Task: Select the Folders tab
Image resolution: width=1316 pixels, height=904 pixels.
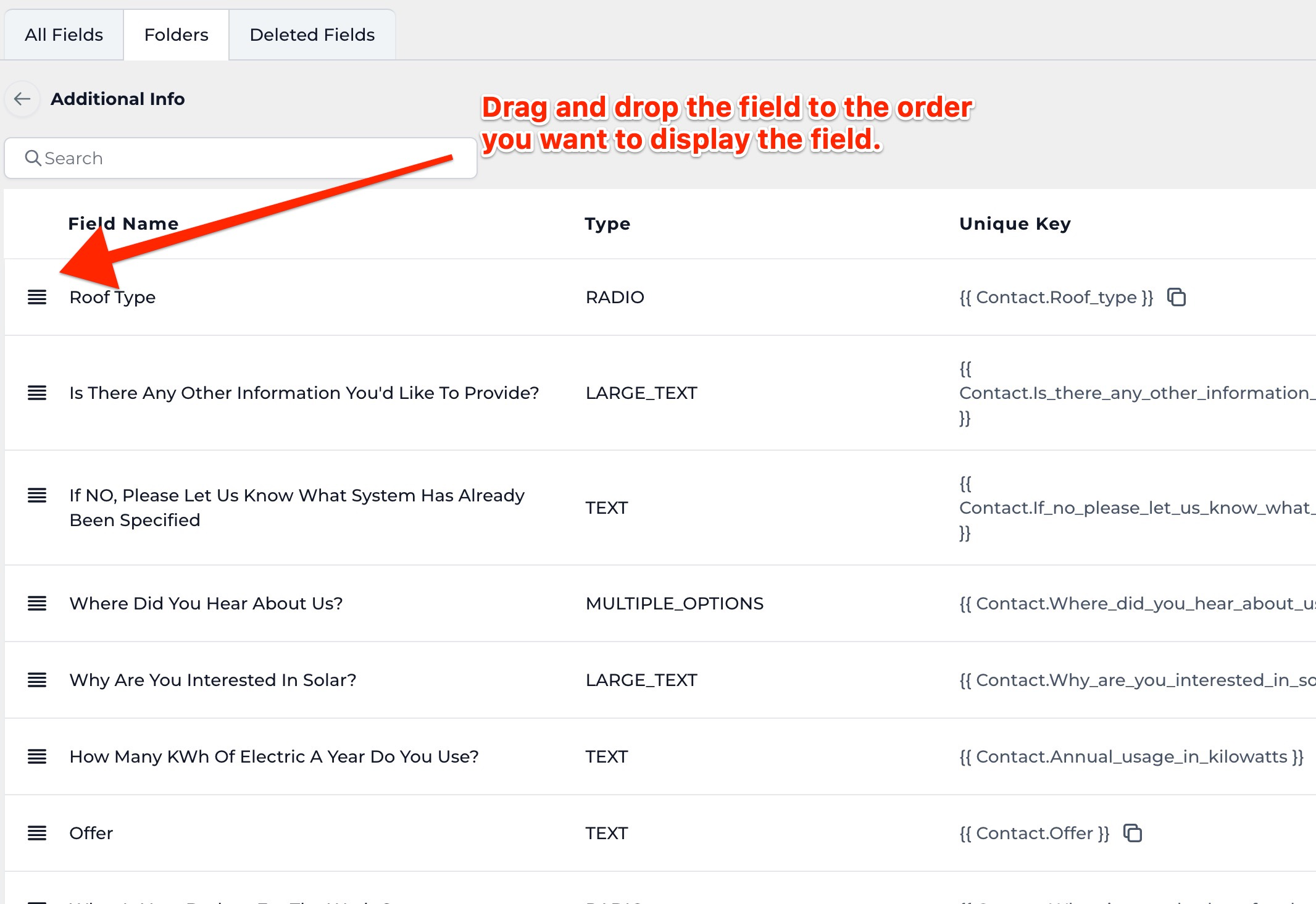Action: pyautogui.click(x=176, y=35)
